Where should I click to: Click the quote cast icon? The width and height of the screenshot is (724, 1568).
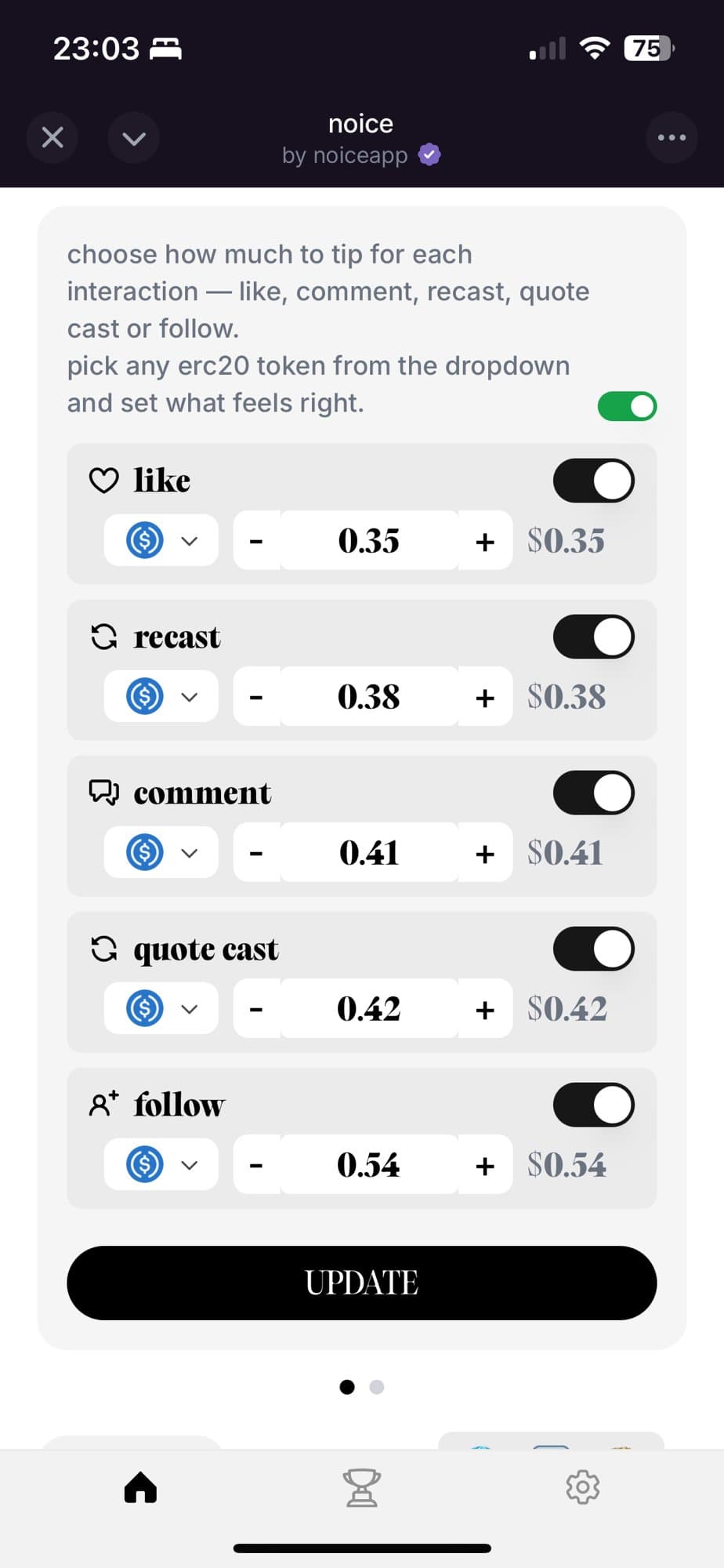[x=104, y=948]
